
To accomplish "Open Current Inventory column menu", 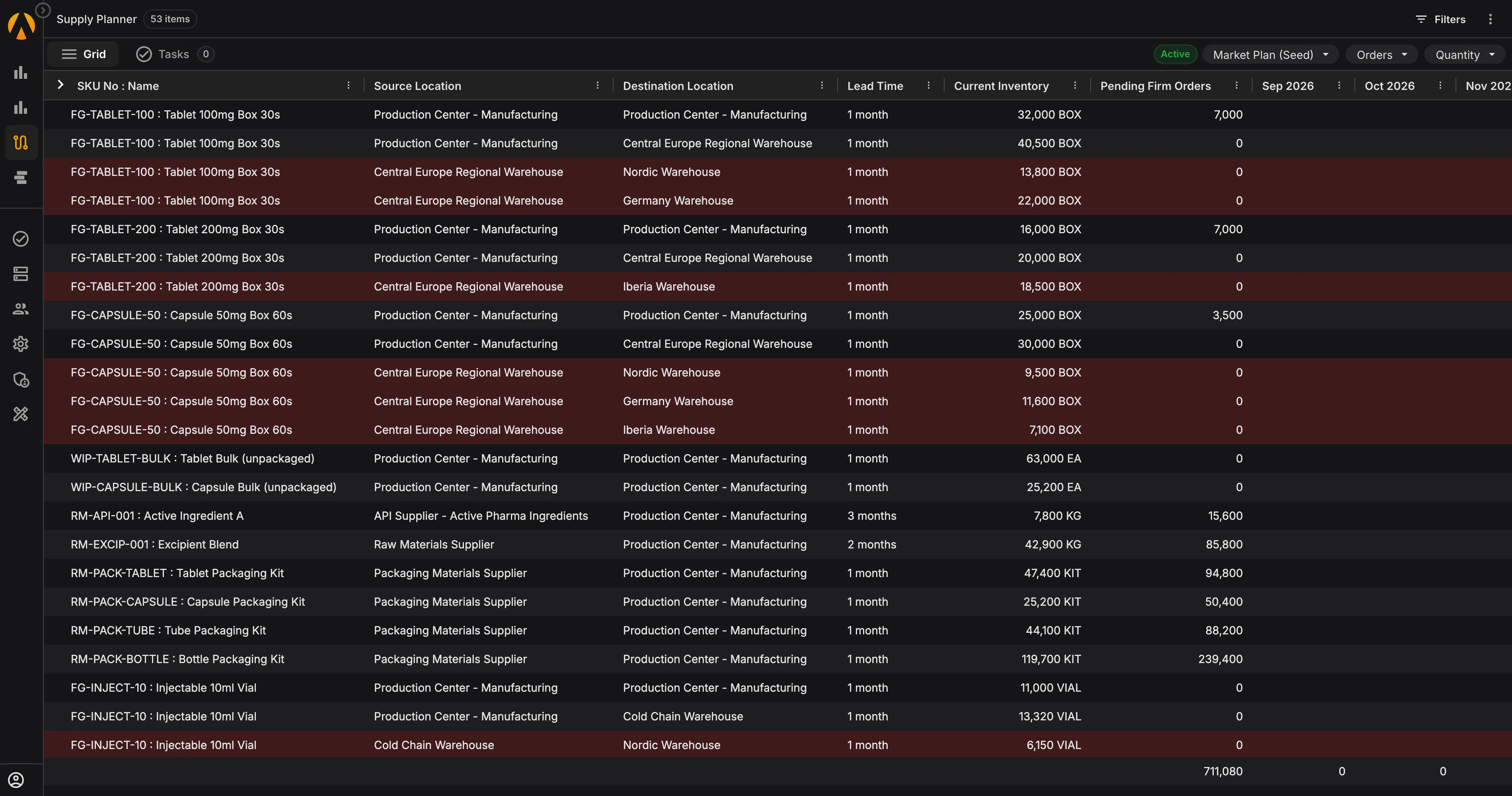I will (x=1075, y=86).
